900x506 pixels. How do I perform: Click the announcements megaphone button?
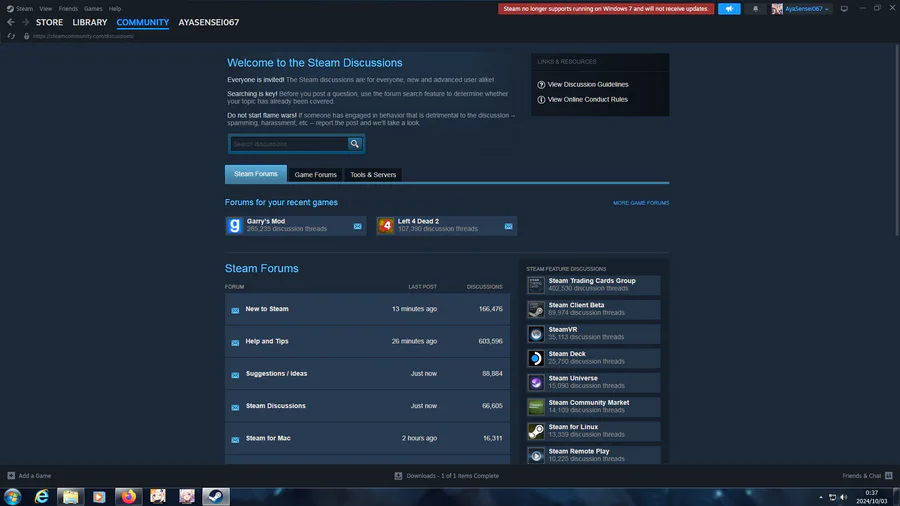click(729, 9)
